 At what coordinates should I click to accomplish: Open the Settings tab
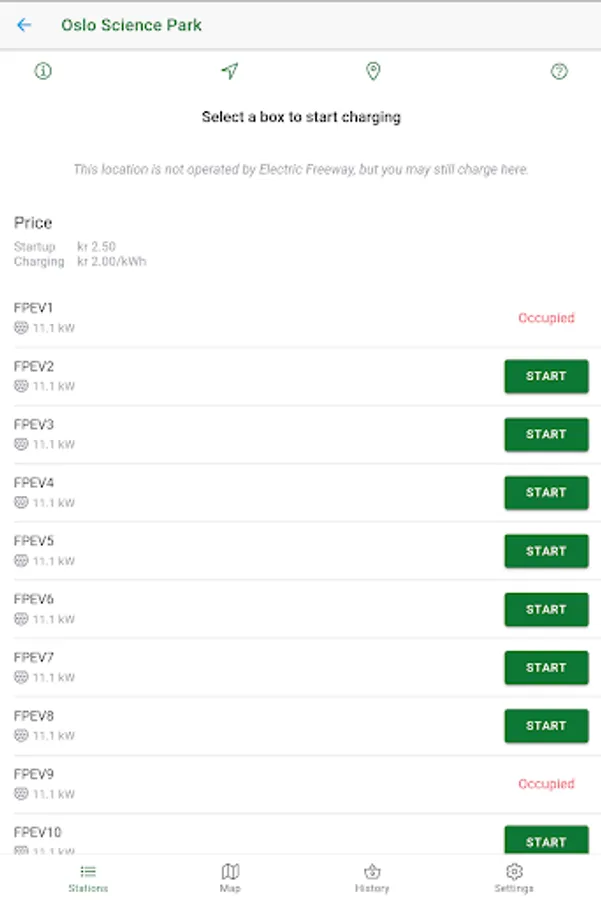point(514,878)
